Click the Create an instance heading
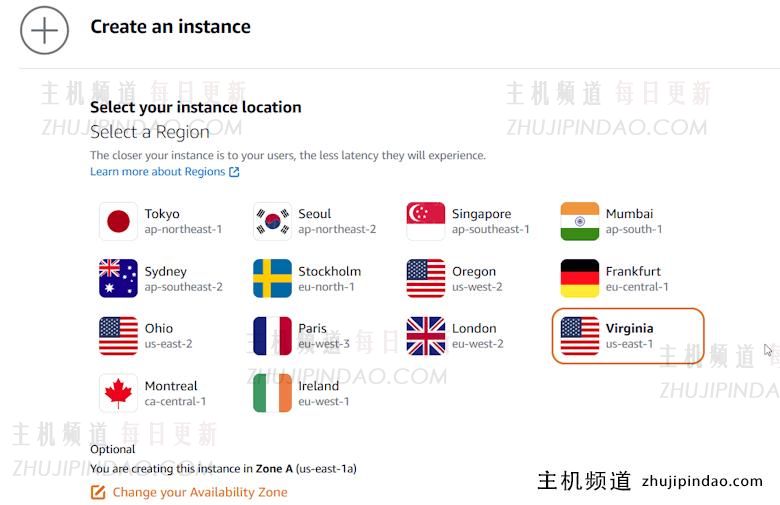This screenshot has width=780, height=505. pyautogui.click(x=170, y=27)
